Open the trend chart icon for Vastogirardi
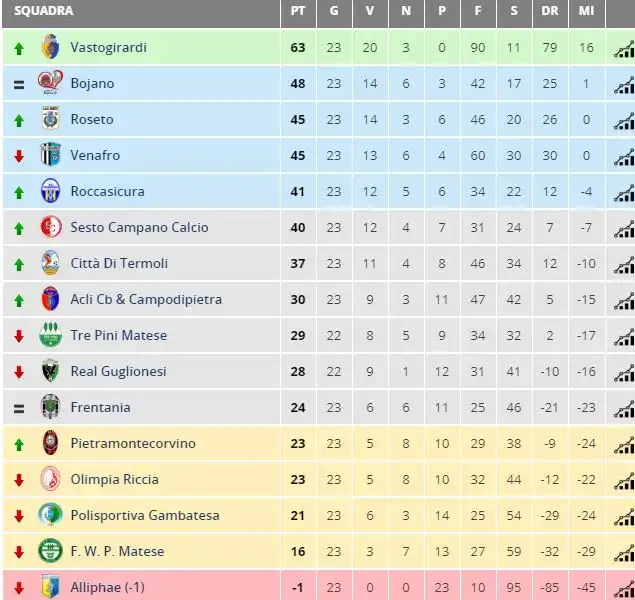The image size is (635, 600). tap(624, 49)
